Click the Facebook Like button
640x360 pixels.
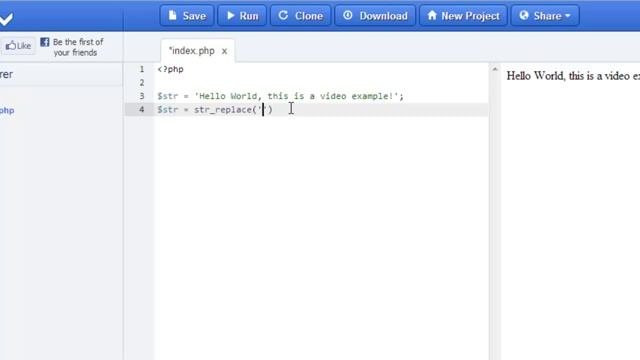18,46
